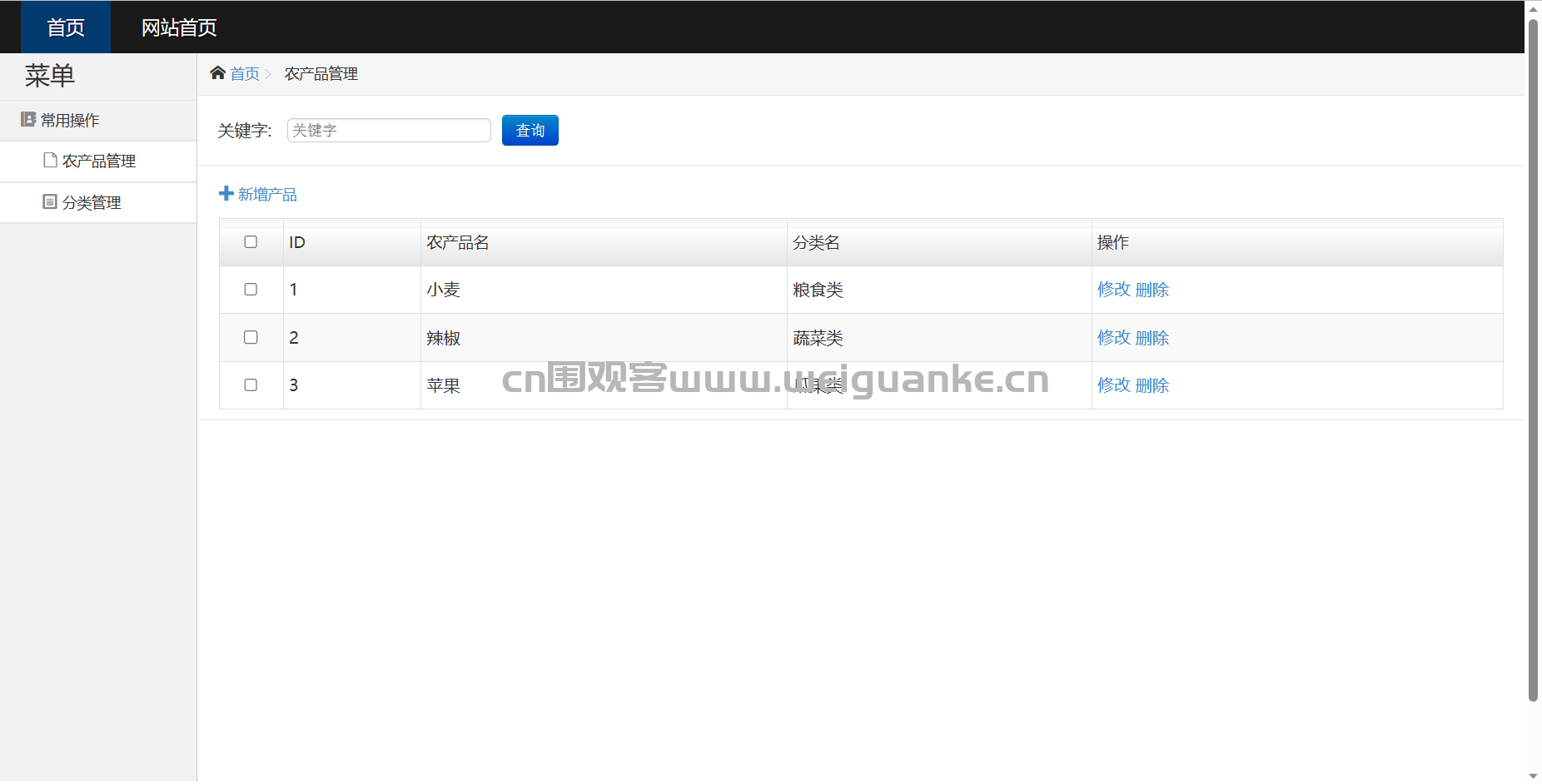This screenshot has height=784, width=1542.
Task: Open 网站首页 in the top navbar
Action: (179, 27)
